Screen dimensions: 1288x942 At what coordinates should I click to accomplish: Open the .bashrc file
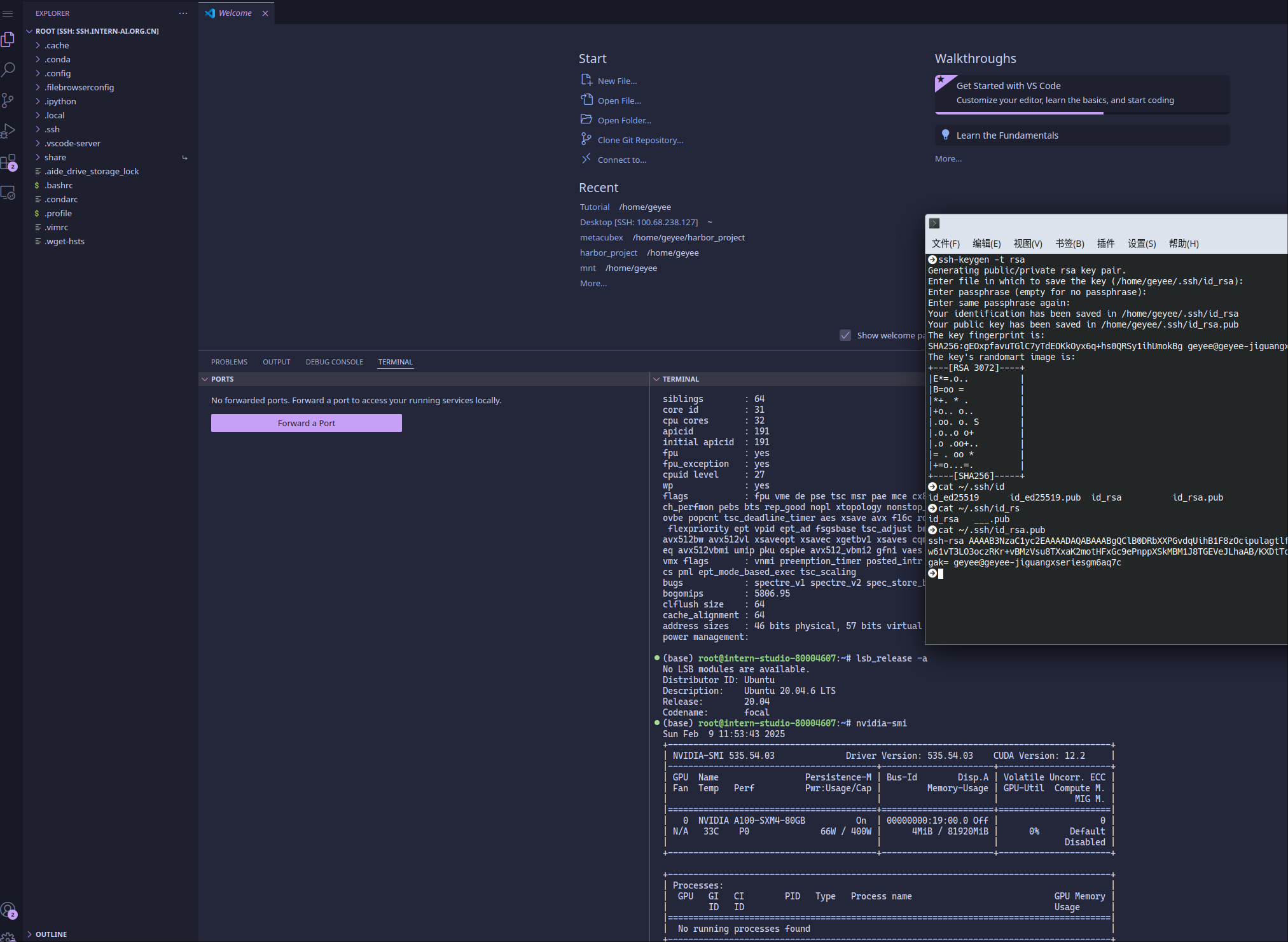59,185
